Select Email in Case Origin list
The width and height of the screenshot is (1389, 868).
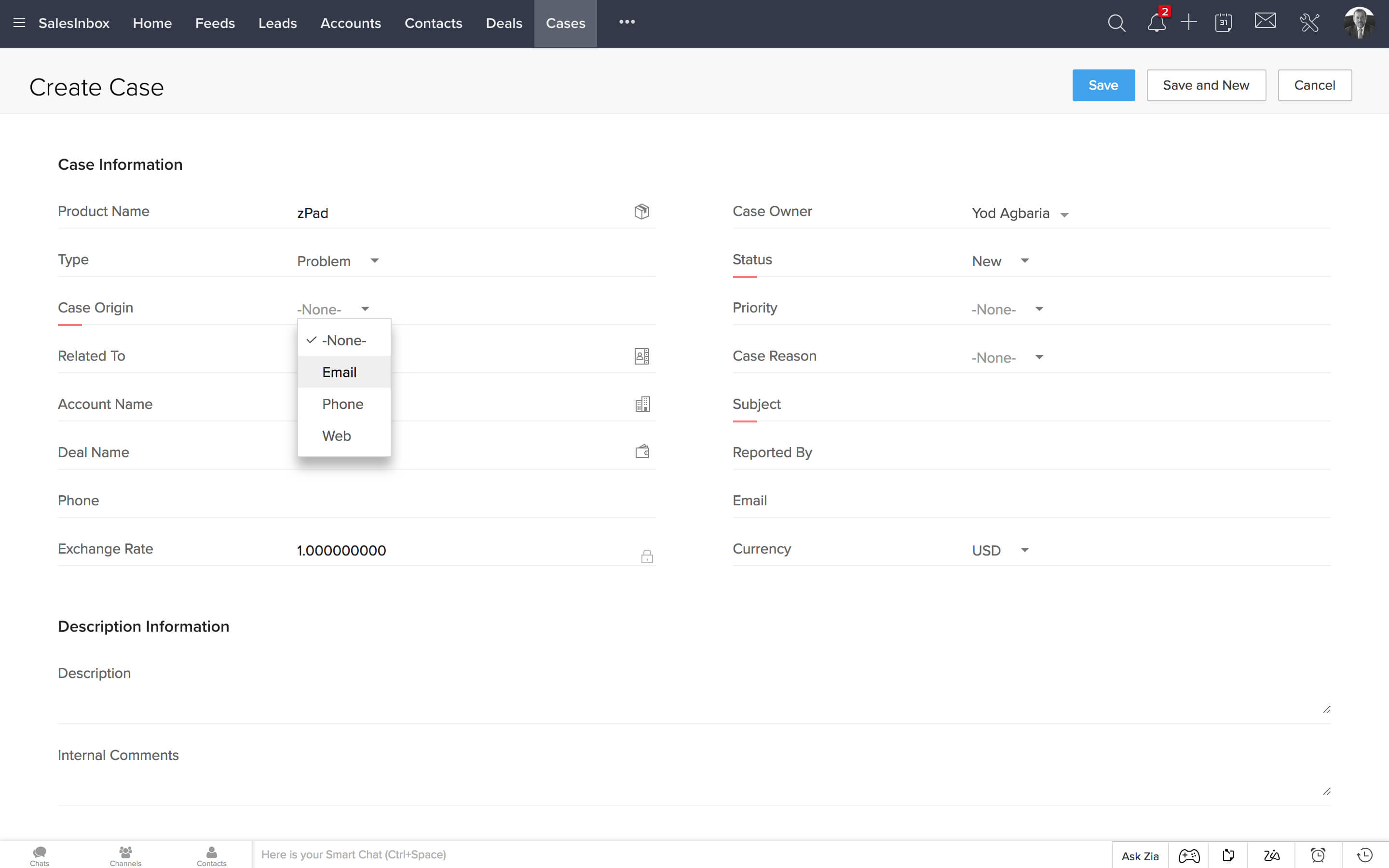coord(344,372)
